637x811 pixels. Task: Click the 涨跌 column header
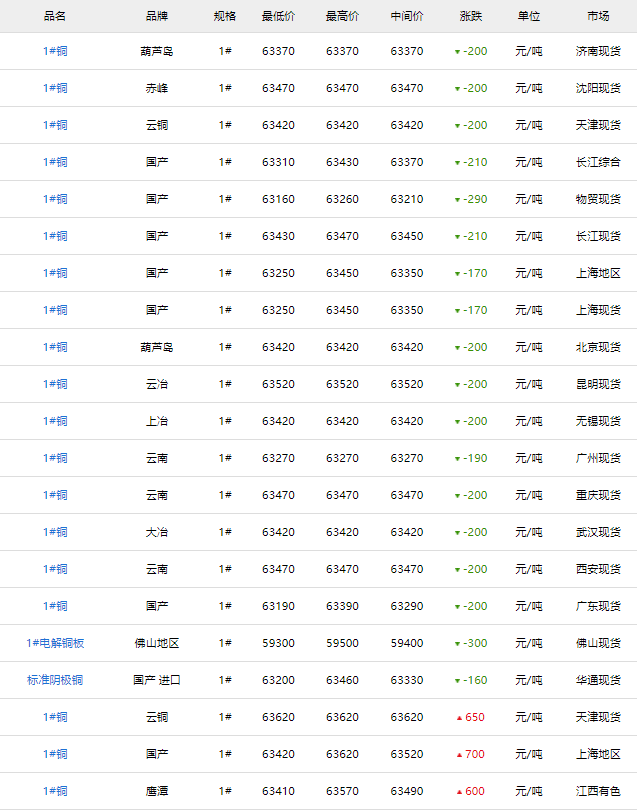coord(471,16)
